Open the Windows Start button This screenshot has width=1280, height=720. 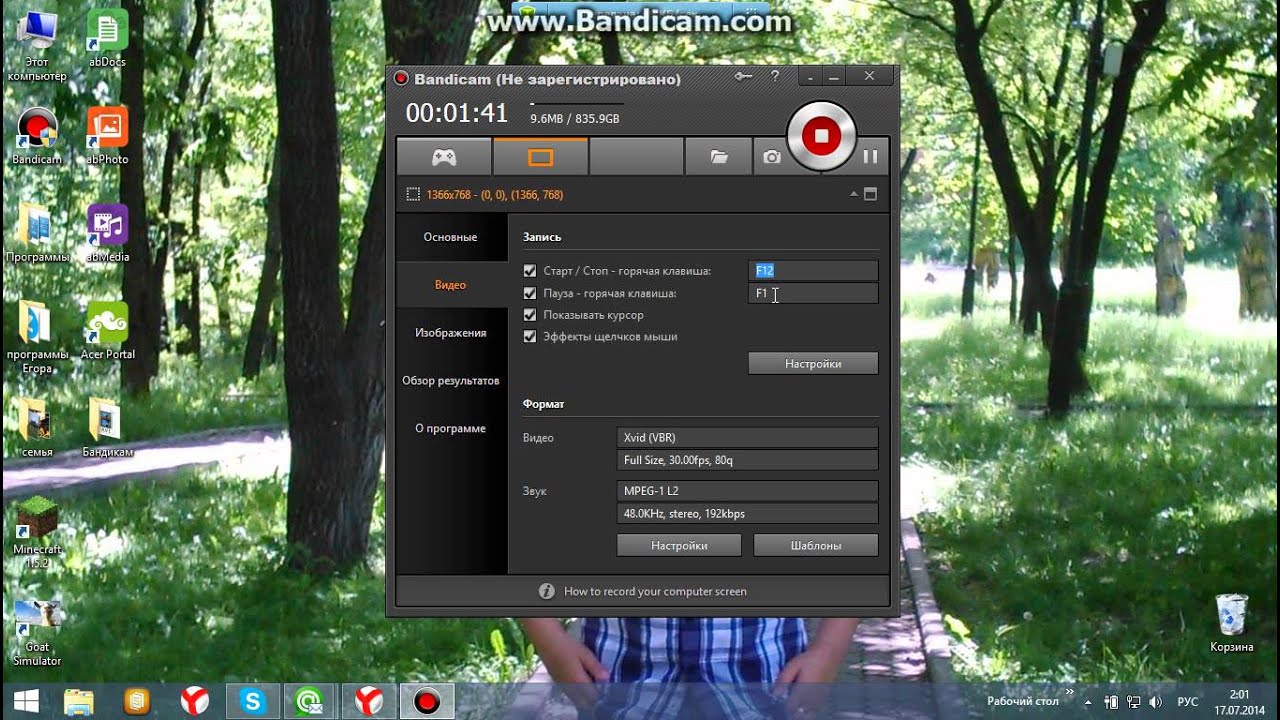(x=26, y=700)
